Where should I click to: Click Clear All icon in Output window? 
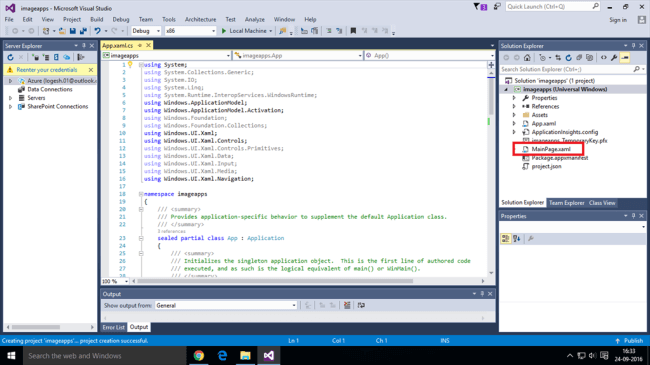(347, 305)
